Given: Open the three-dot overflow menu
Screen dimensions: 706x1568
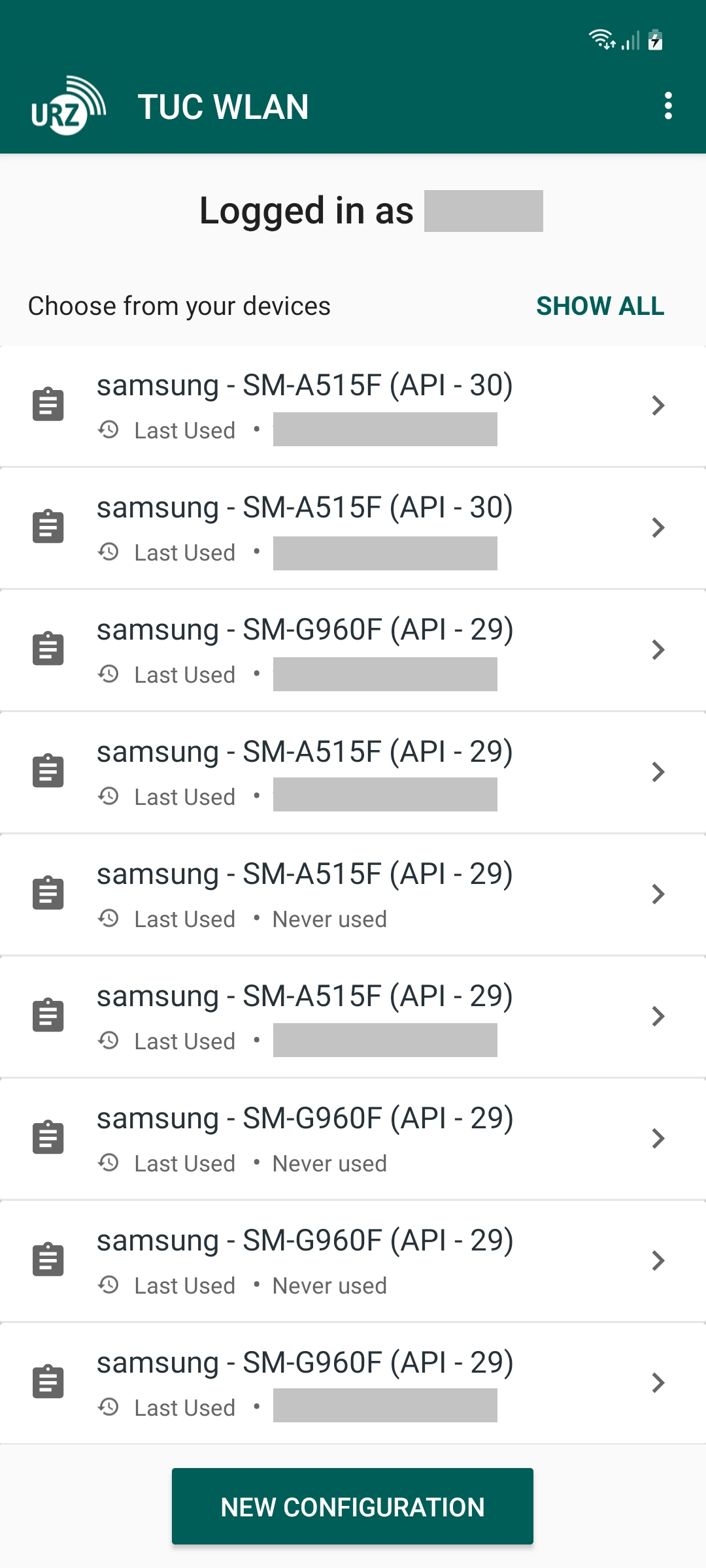Looking at the screenshot, I should coord(667,106).
